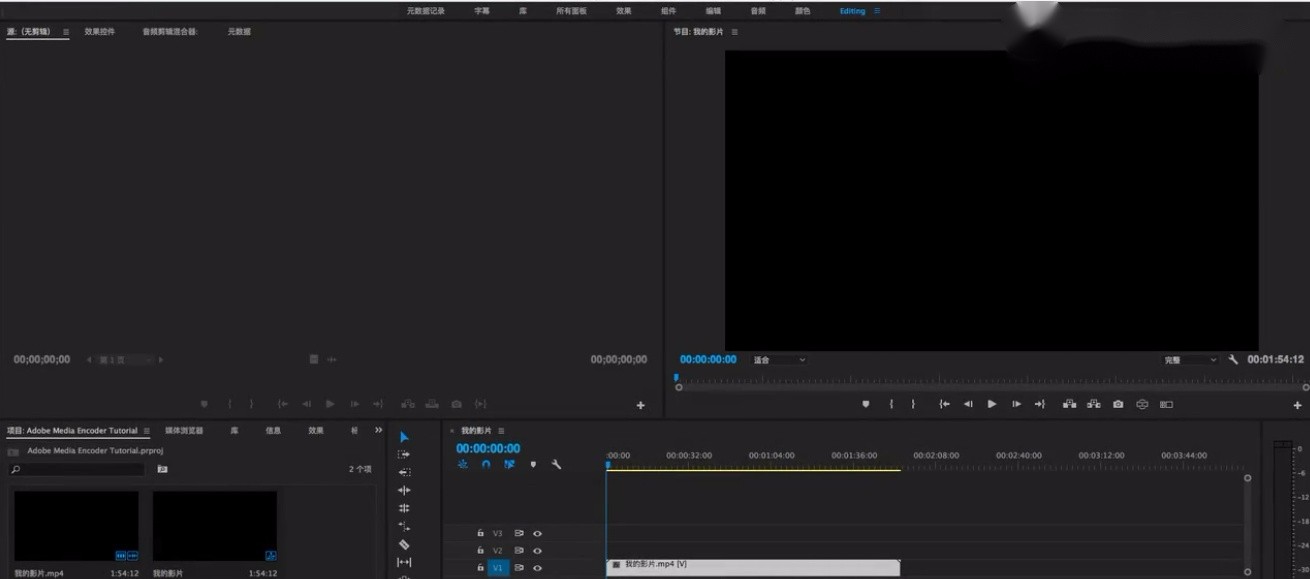
Task: Toggle V1 track targeting button
Action: pyautogui.click(x=497, y=567)
